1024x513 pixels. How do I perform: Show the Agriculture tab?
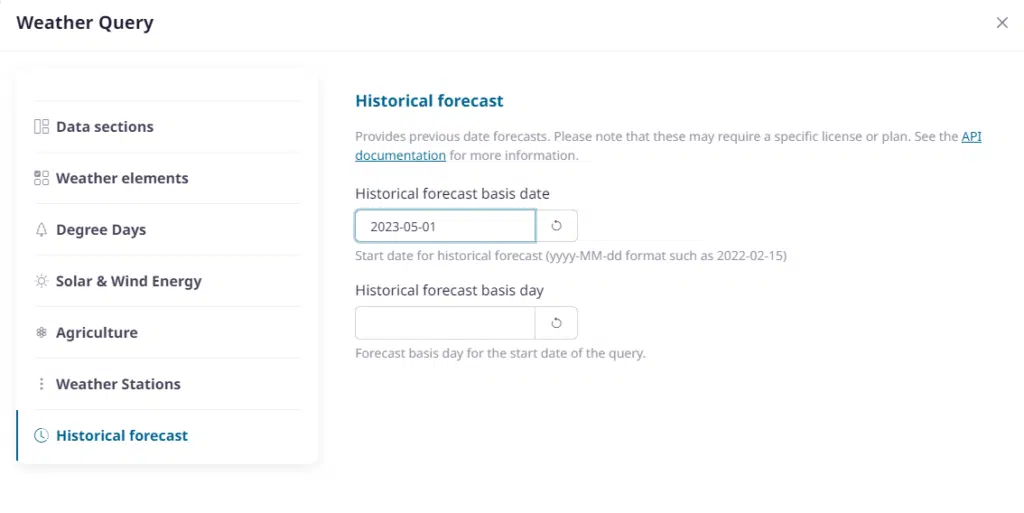(97, 333)
